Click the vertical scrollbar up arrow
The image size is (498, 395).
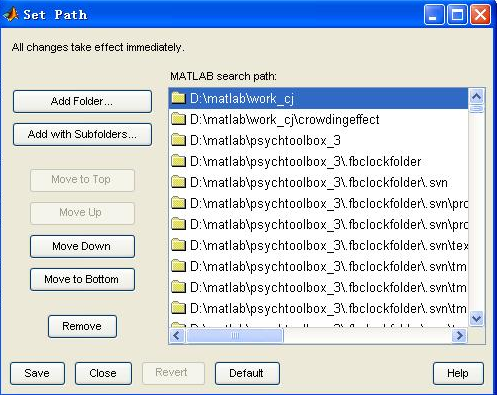(476, 97)
